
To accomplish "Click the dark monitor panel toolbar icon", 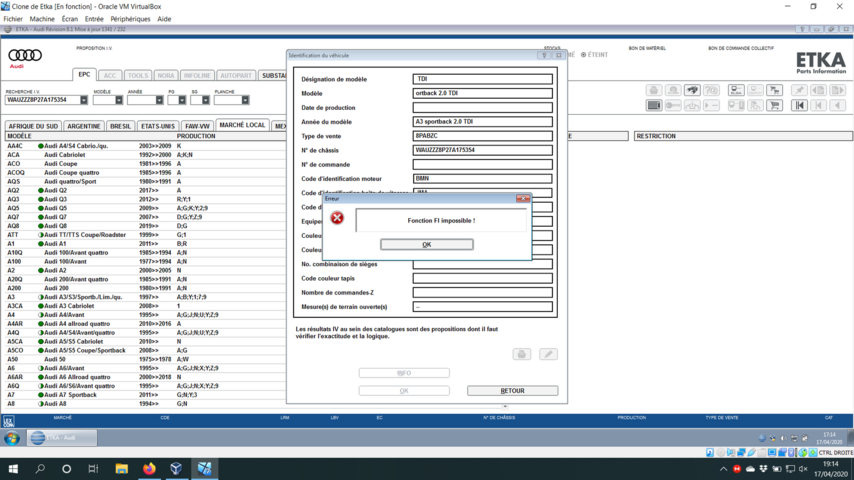I will coord(654,105).
